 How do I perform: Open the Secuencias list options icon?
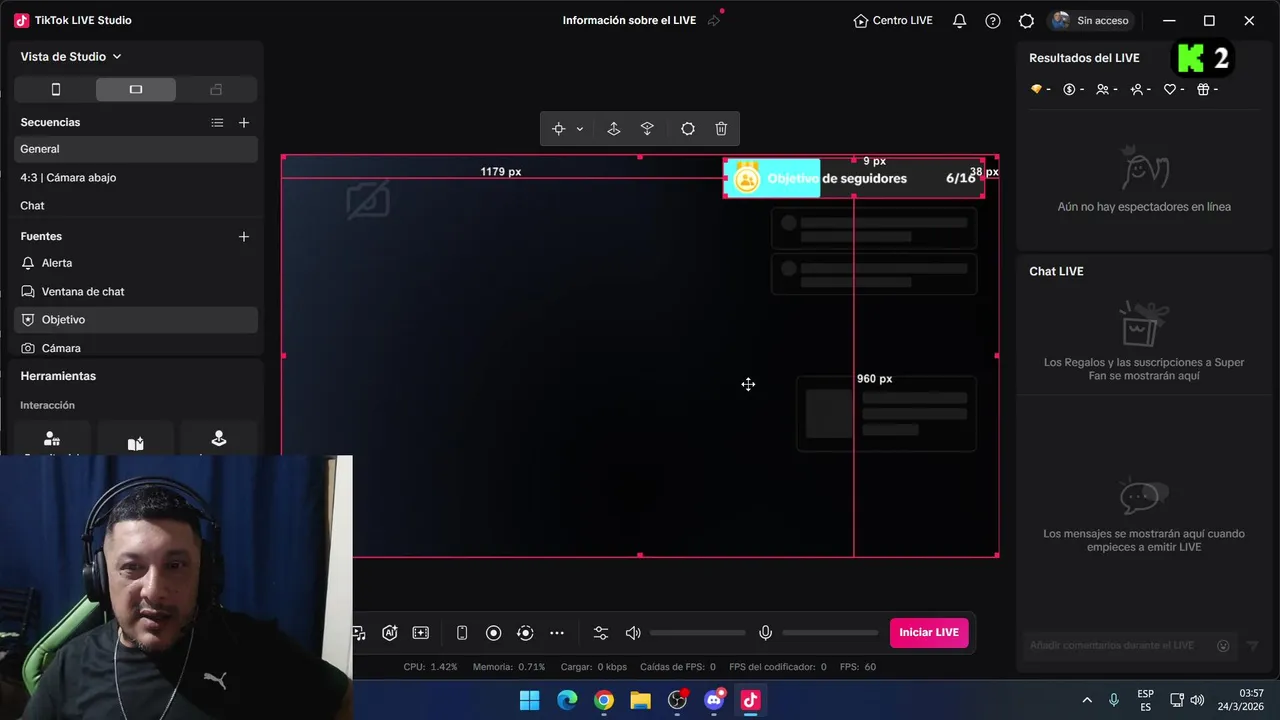(217, 122)
